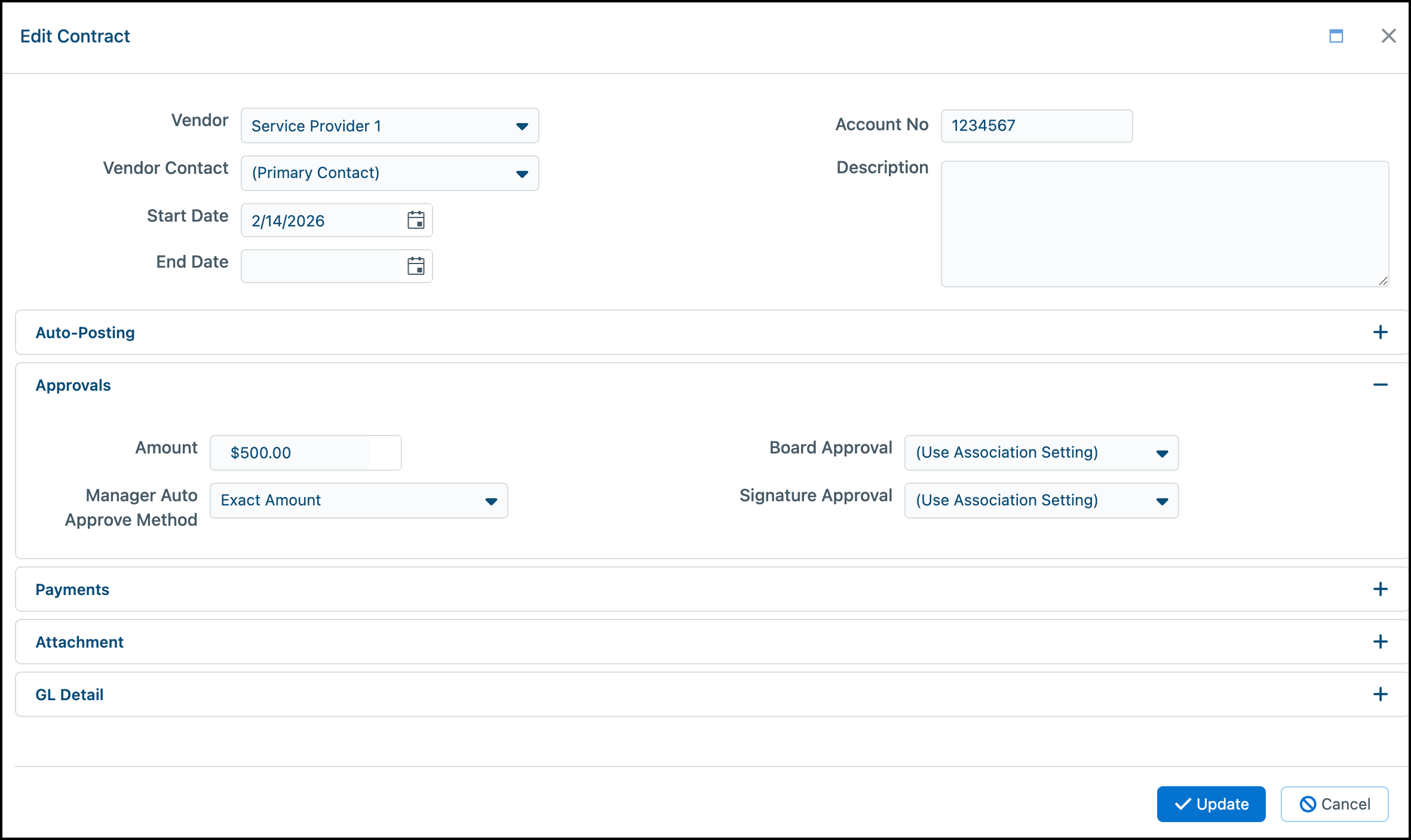
Task: Focus the End Date input field
Action: pos(321,266)
